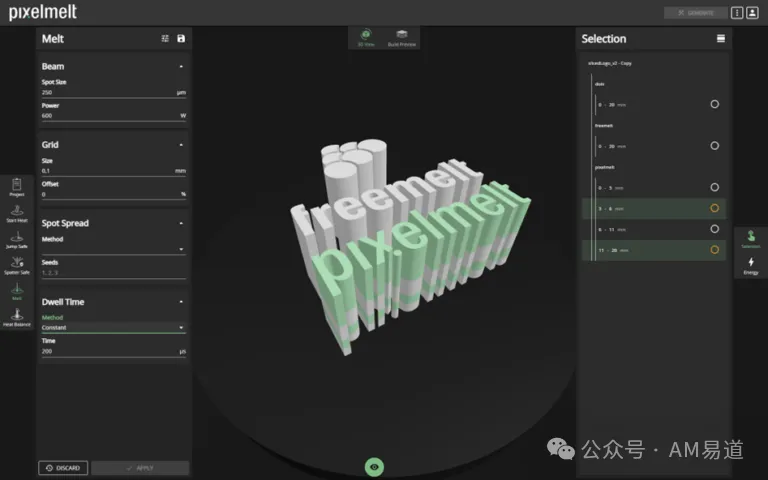Viewport: 768px width, 480px height.
Task: Open the Project step in left sidebar
Action: [x=17, y=187]
